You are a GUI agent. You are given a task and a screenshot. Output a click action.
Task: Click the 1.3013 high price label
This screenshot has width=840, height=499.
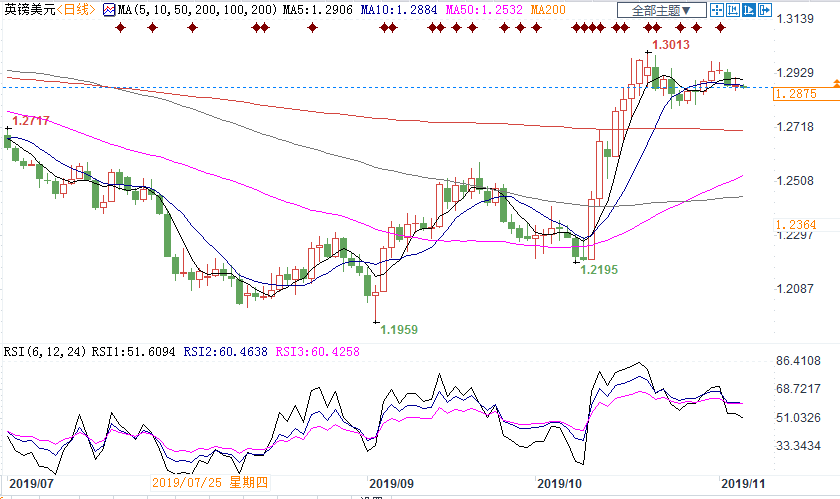pyautogui.click(x=669, y=46)
